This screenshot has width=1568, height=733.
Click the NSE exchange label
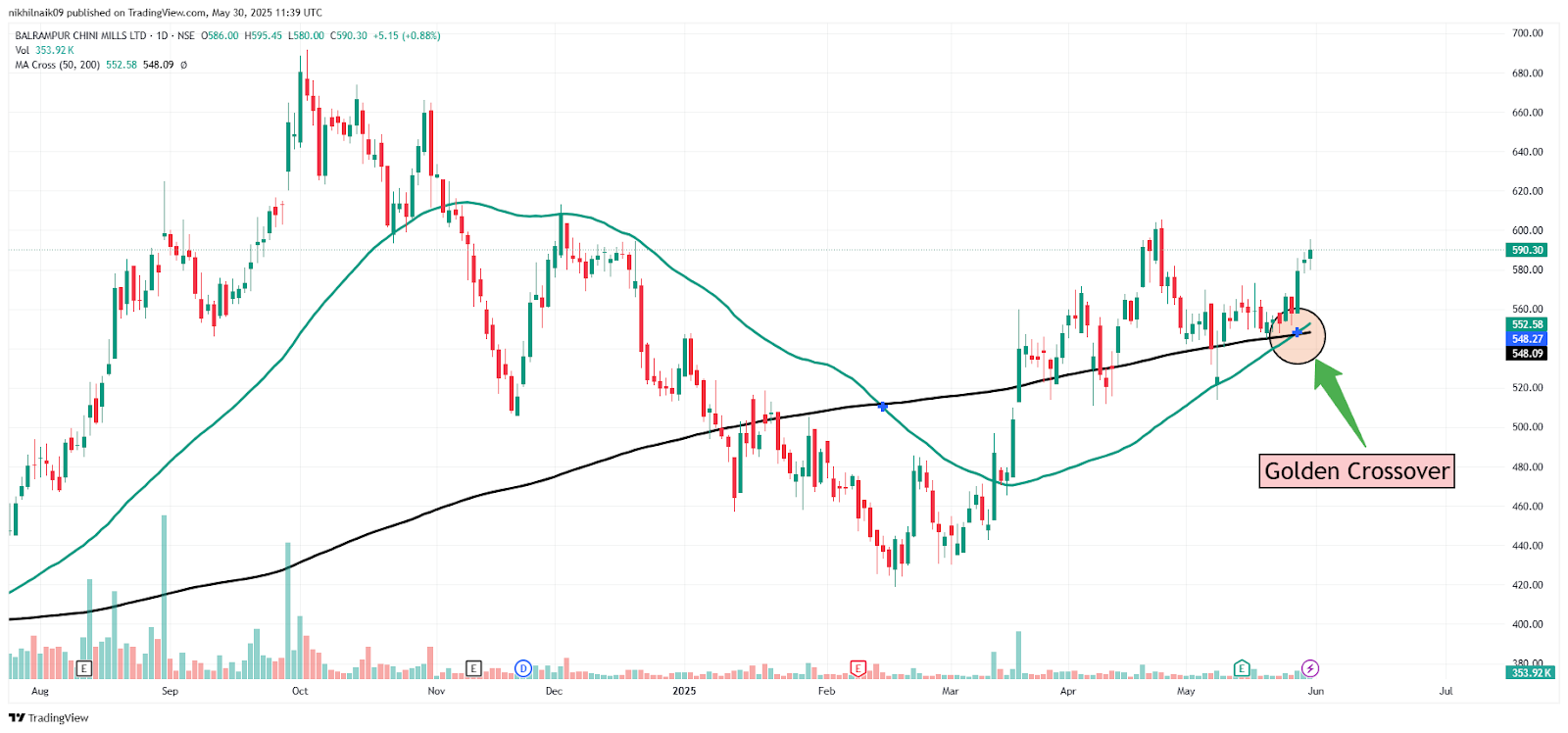[x=185, y=35]
